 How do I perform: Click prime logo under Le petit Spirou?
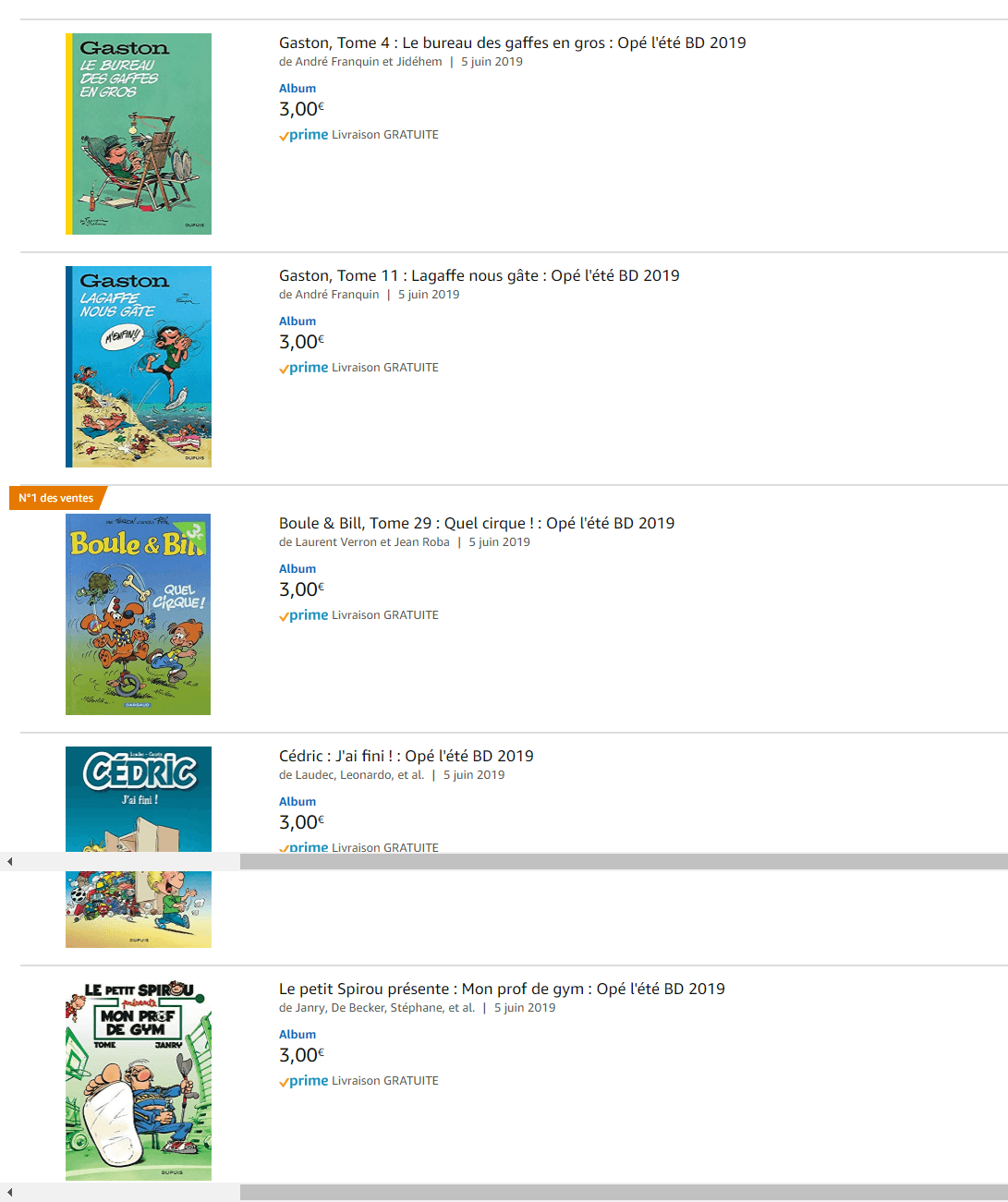point(304,1081)
